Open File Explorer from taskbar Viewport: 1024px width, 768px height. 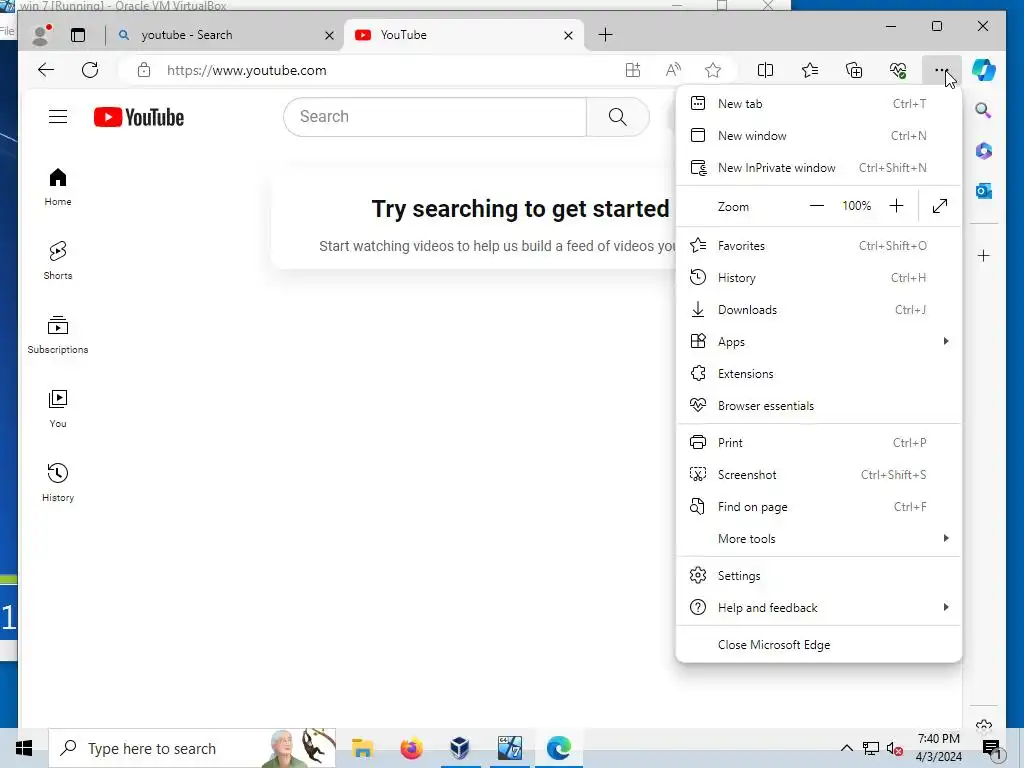click(362, 748)
